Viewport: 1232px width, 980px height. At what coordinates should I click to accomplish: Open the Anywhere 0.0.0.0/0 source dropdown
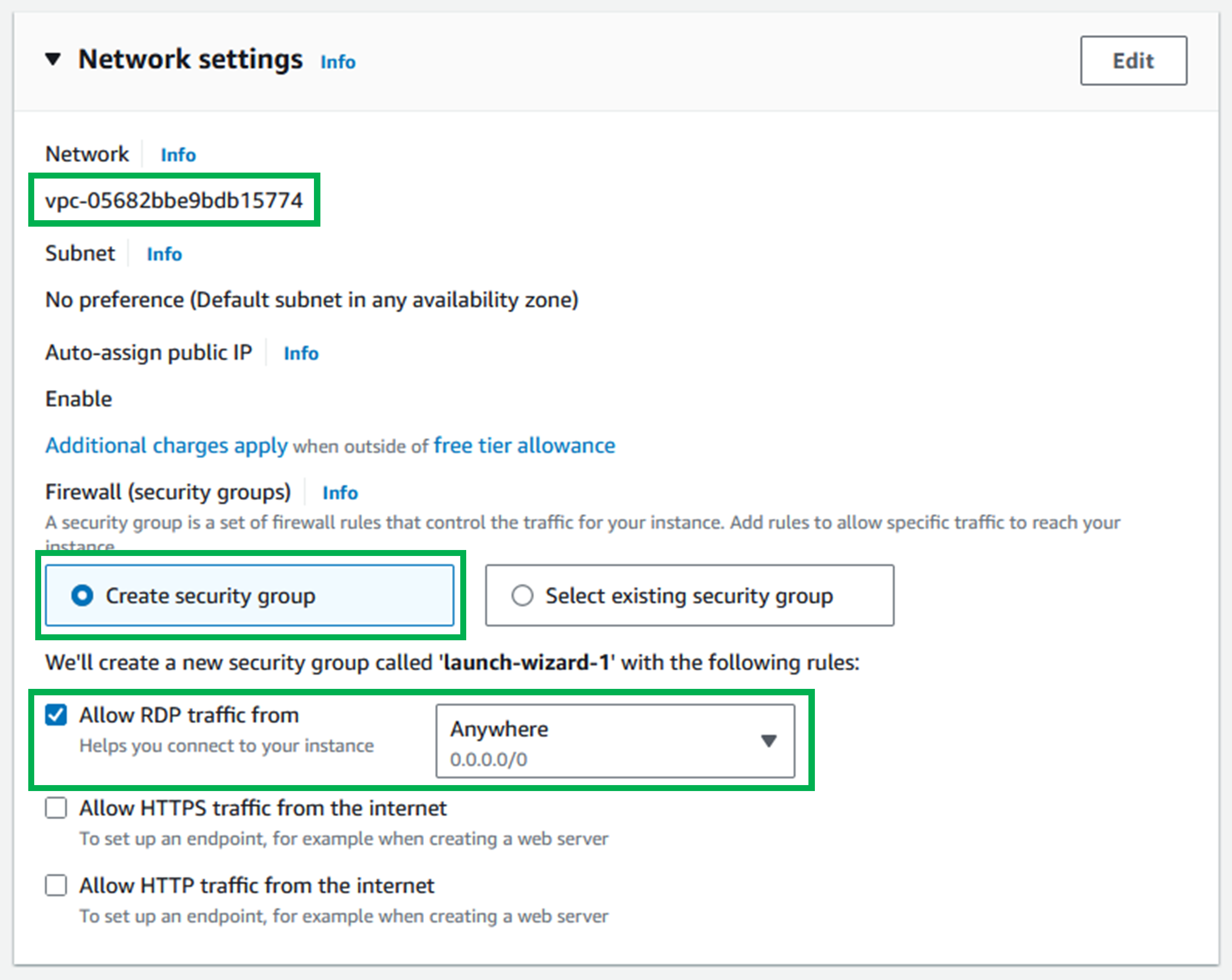click(615, 741)
